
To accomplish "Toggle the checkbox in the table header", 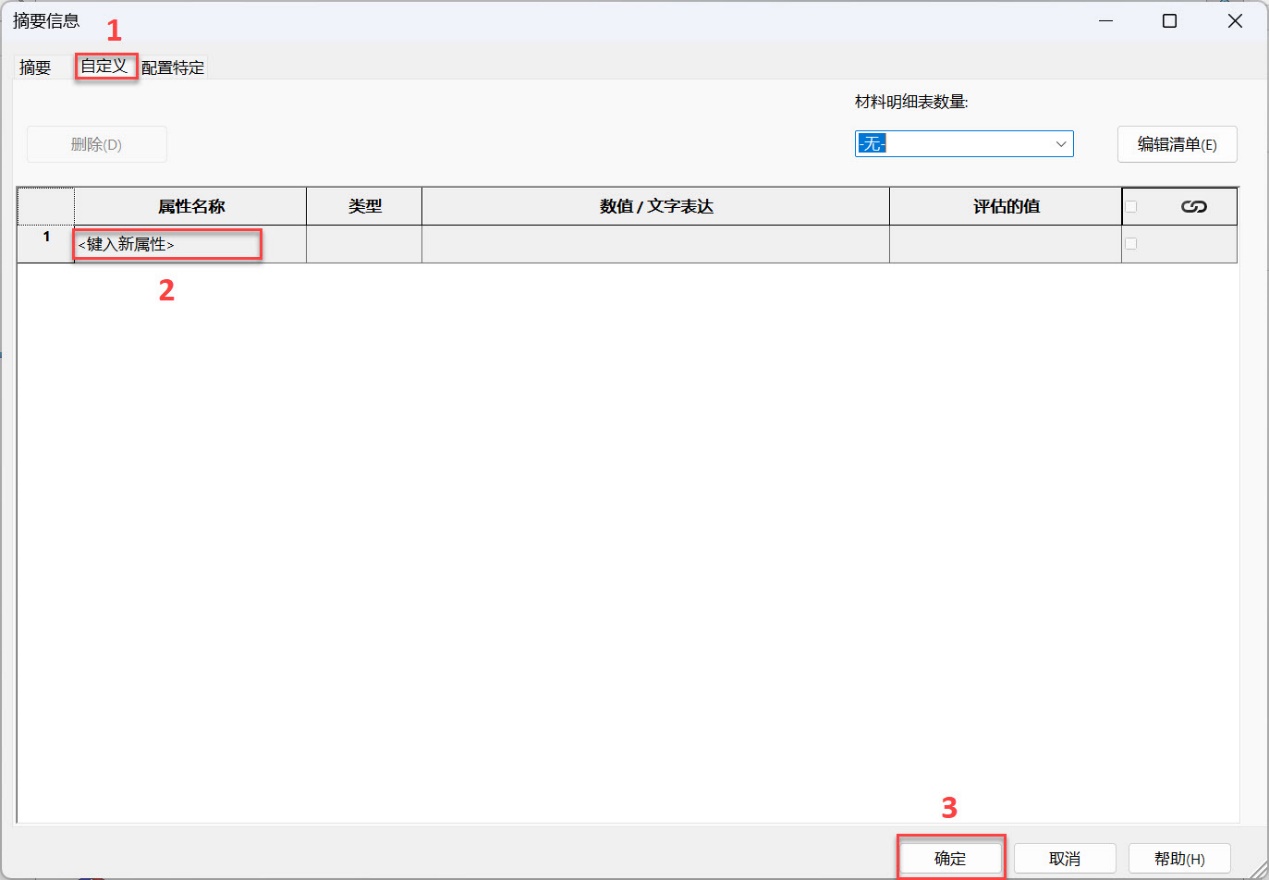I will tap(1131, 207).
